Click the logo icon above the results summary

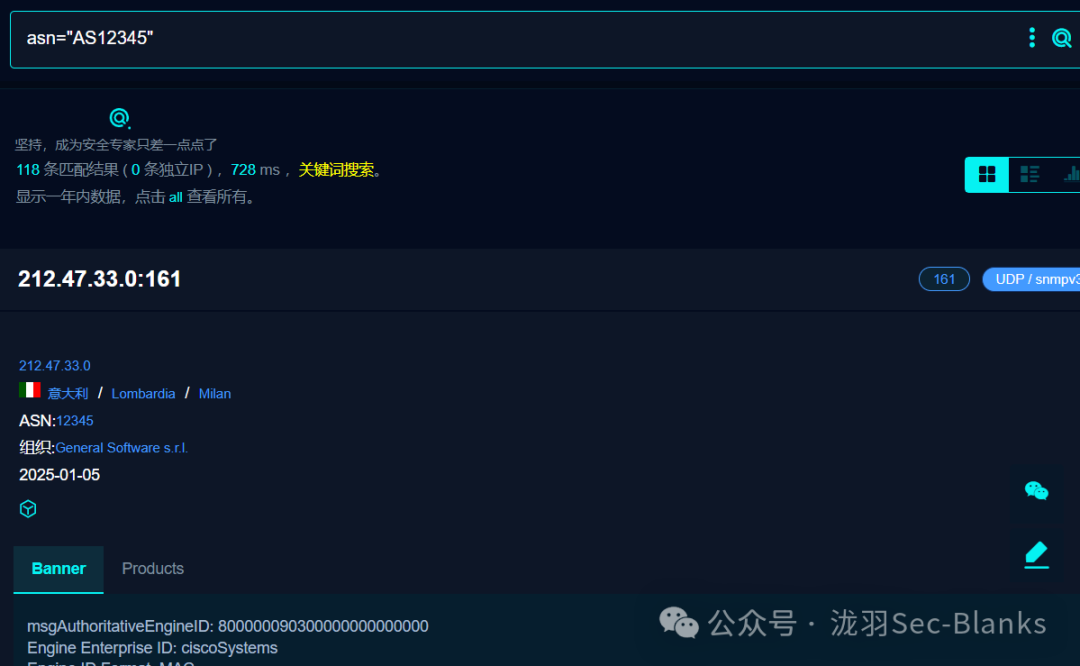120,118
